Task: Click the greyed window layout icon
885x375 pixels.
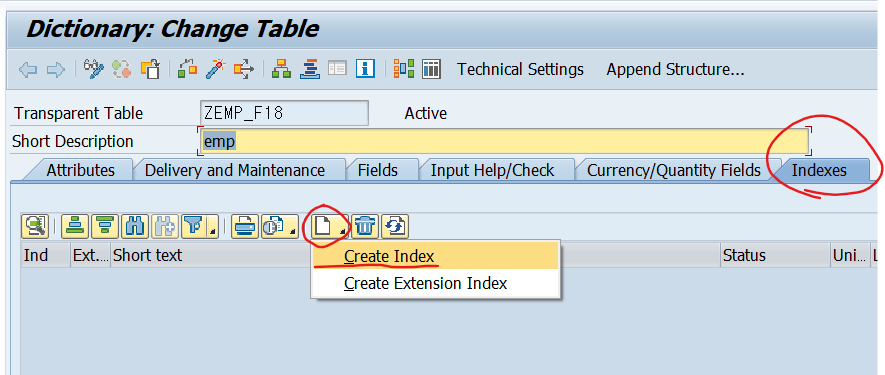Action: pos(338,69)
